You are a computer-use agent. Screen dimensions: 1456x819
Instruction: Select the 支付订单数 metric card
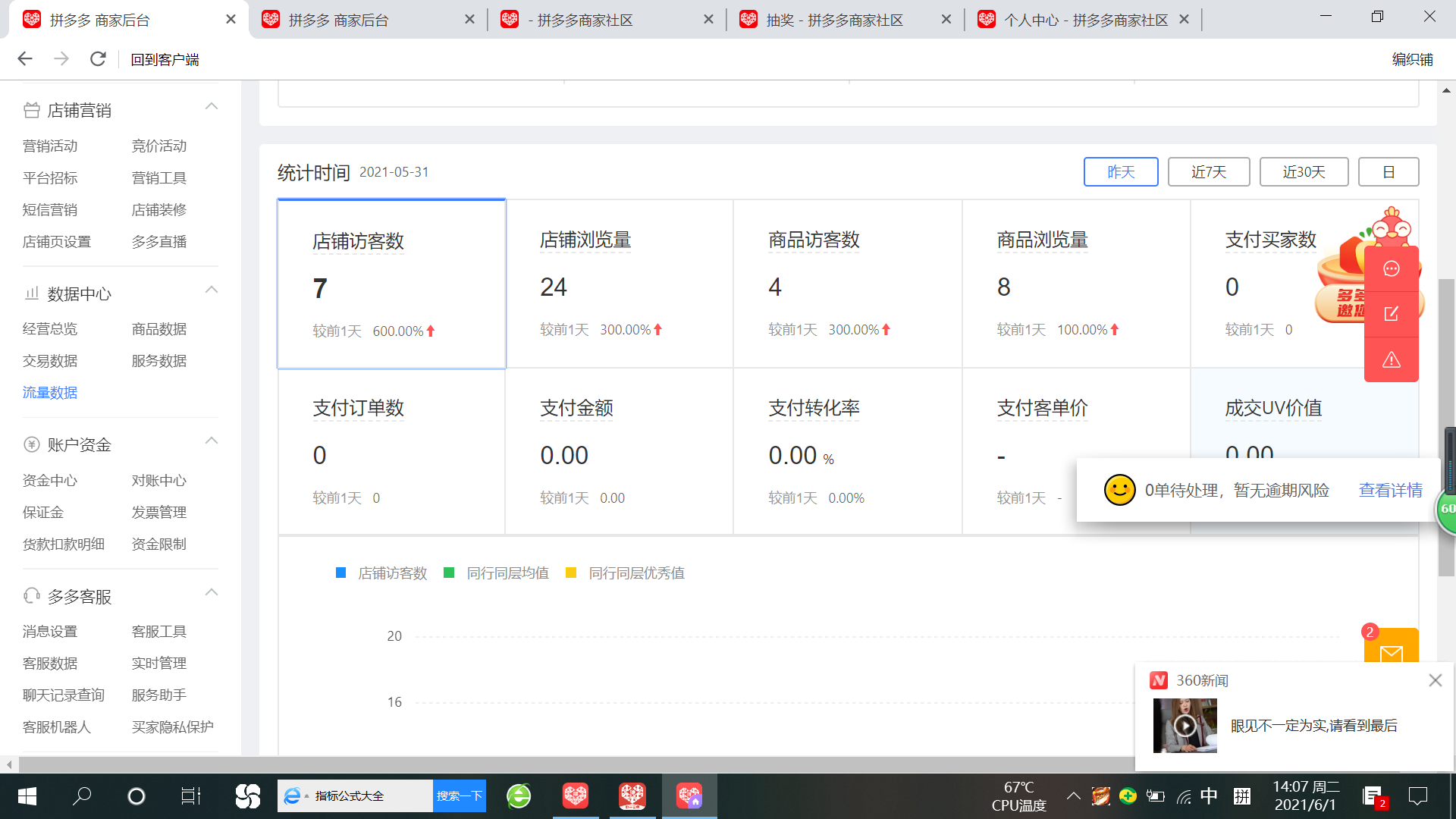[x=391, y=452]
